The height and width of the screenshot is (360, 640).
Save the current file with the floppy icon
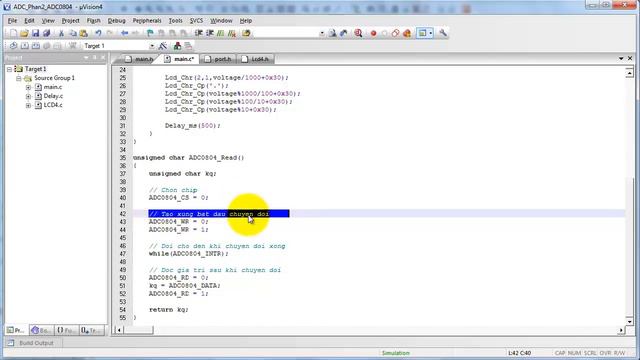click(36, 33)
